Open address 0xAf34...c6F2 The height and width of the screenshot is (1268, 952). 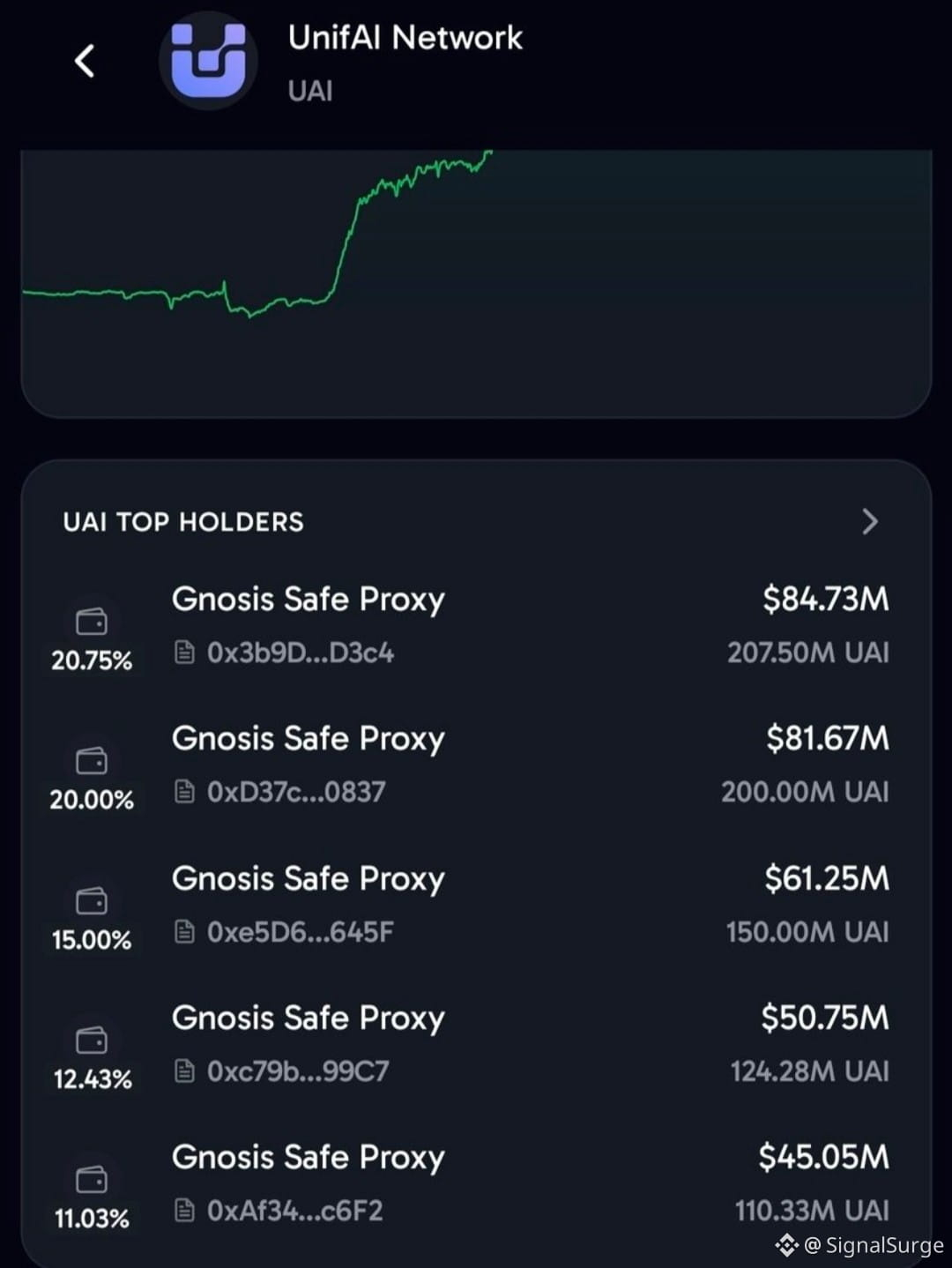pos(295,1211)
